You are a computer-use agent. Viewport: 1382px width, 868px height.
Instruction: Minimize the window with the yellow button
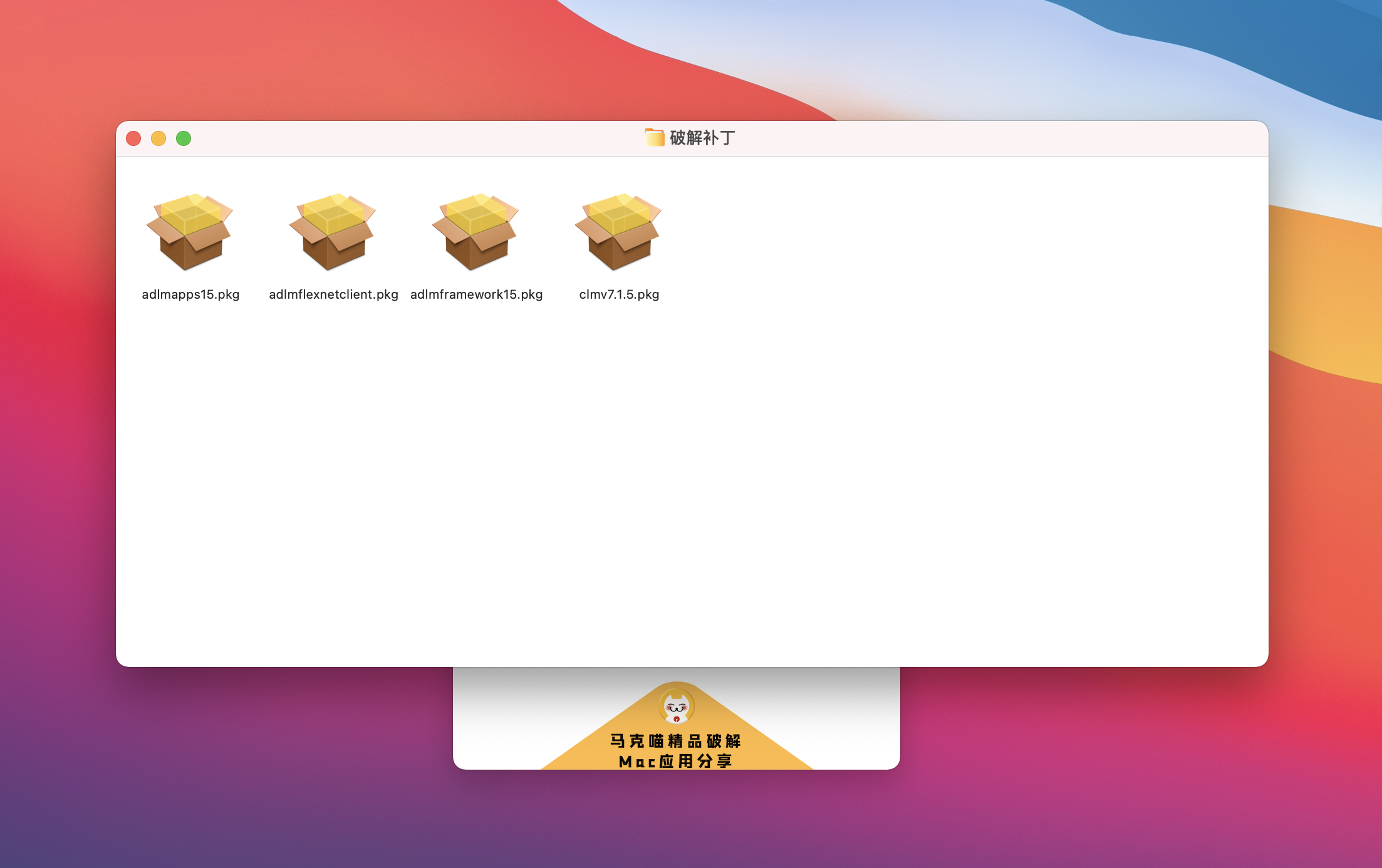pyautogui.click(x=158, y=138)
